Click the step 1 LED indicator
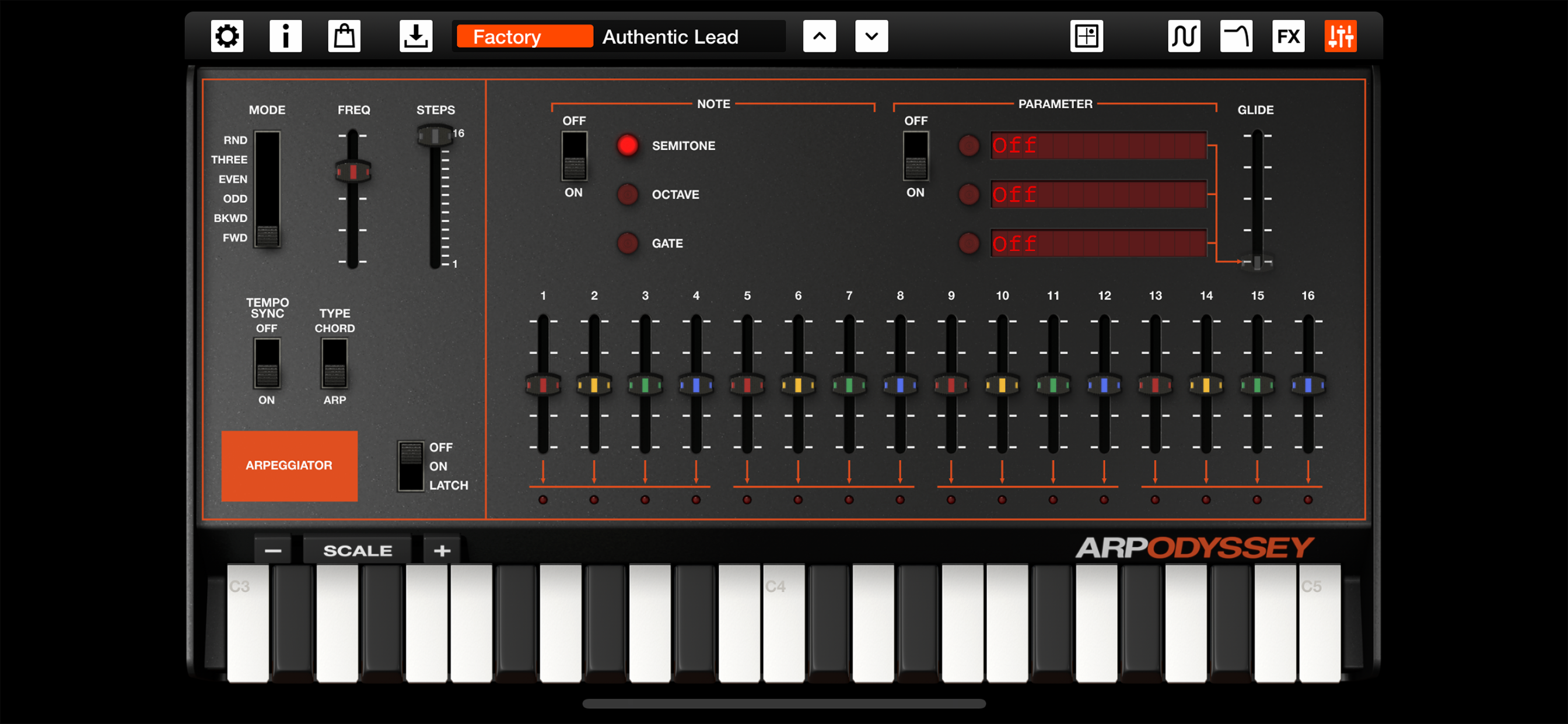The image size is (1568, 724). point(543,500)
